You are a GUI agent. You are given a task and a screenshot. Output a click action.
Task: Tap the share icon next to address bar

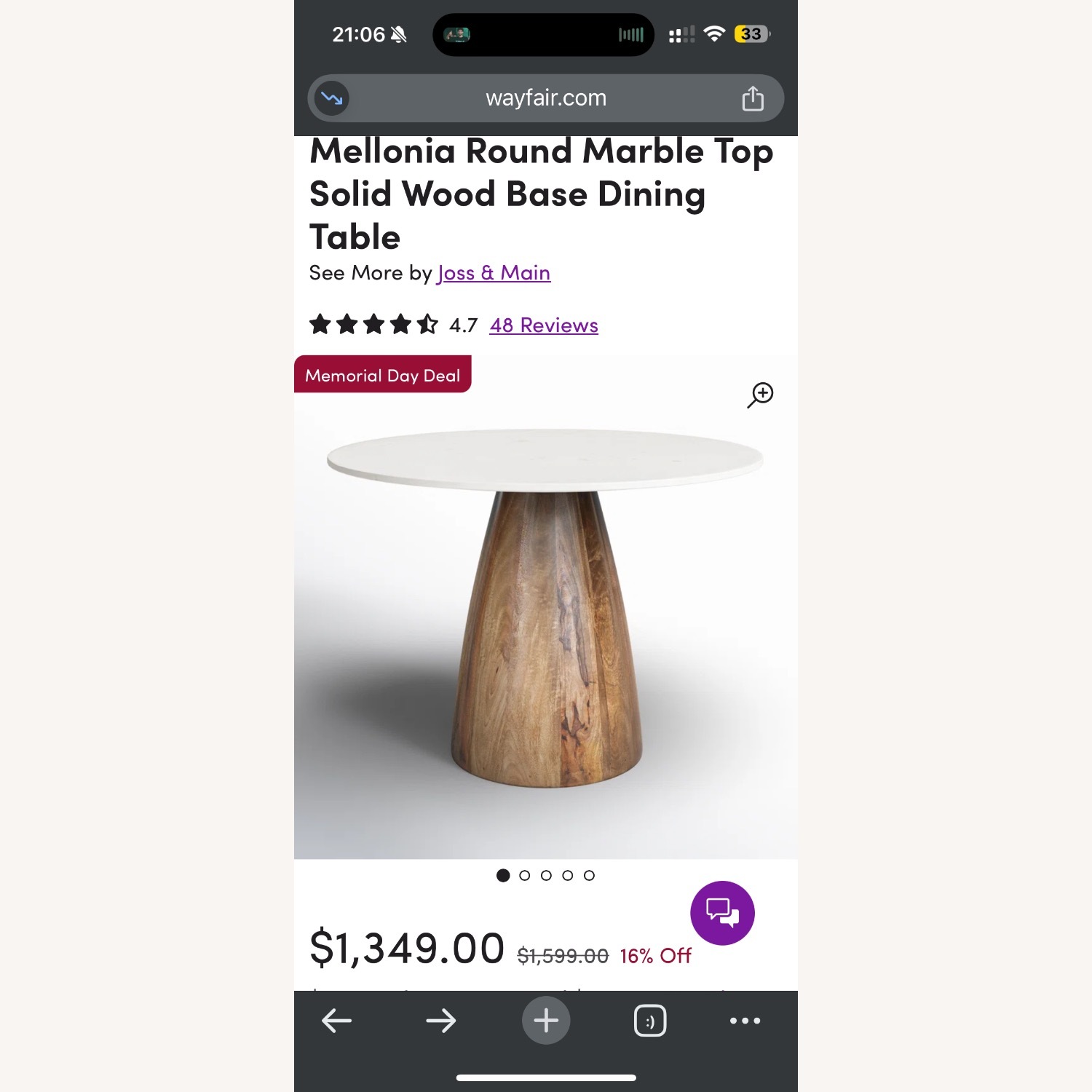pyautogui.click(x=753, y=98)
